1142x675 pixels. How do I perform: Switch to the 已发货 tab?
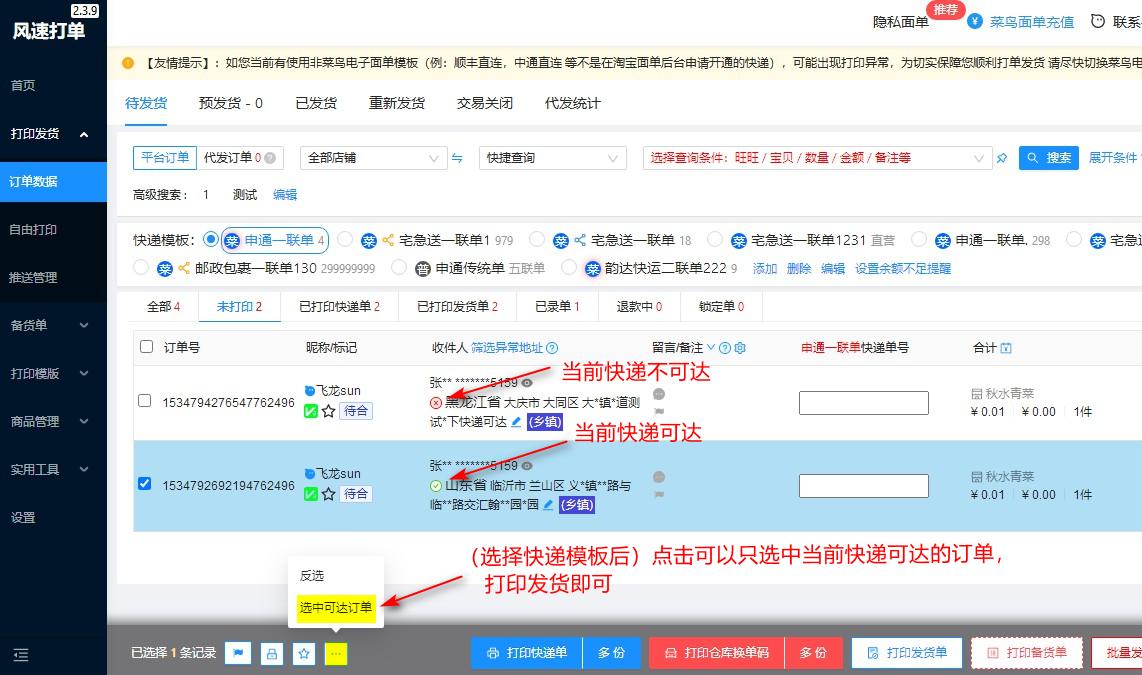click(317, 102)
